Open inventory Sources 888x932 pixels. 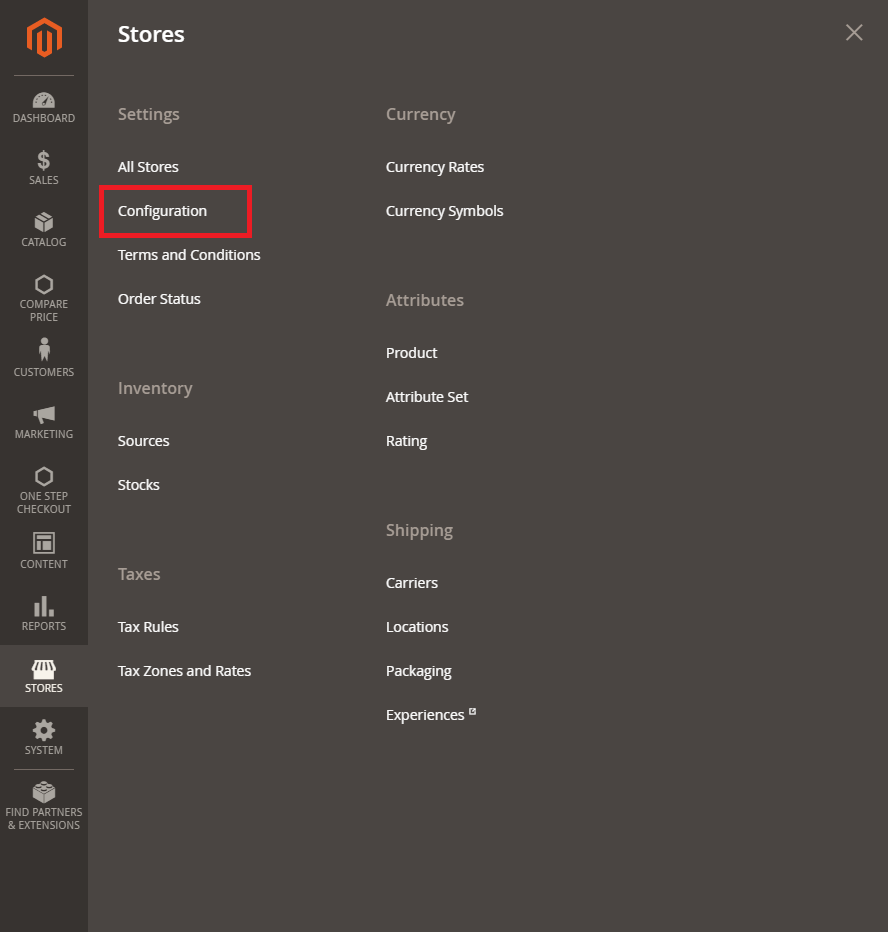[x=143, y=441]
